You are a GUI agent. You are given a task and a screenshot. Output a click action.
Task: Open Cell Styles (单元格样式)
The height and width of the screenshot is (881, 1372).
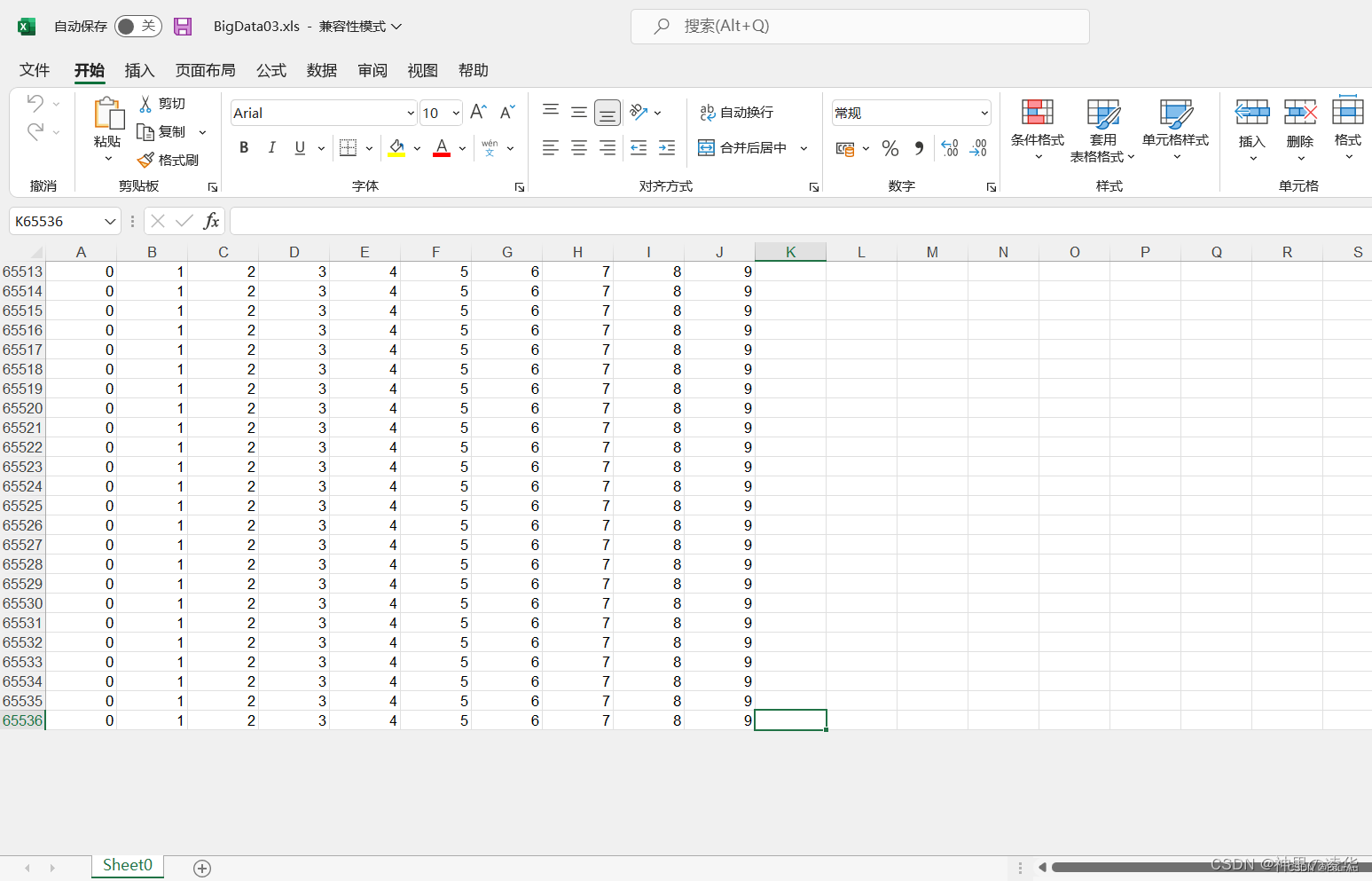(x=1176, y=130)
